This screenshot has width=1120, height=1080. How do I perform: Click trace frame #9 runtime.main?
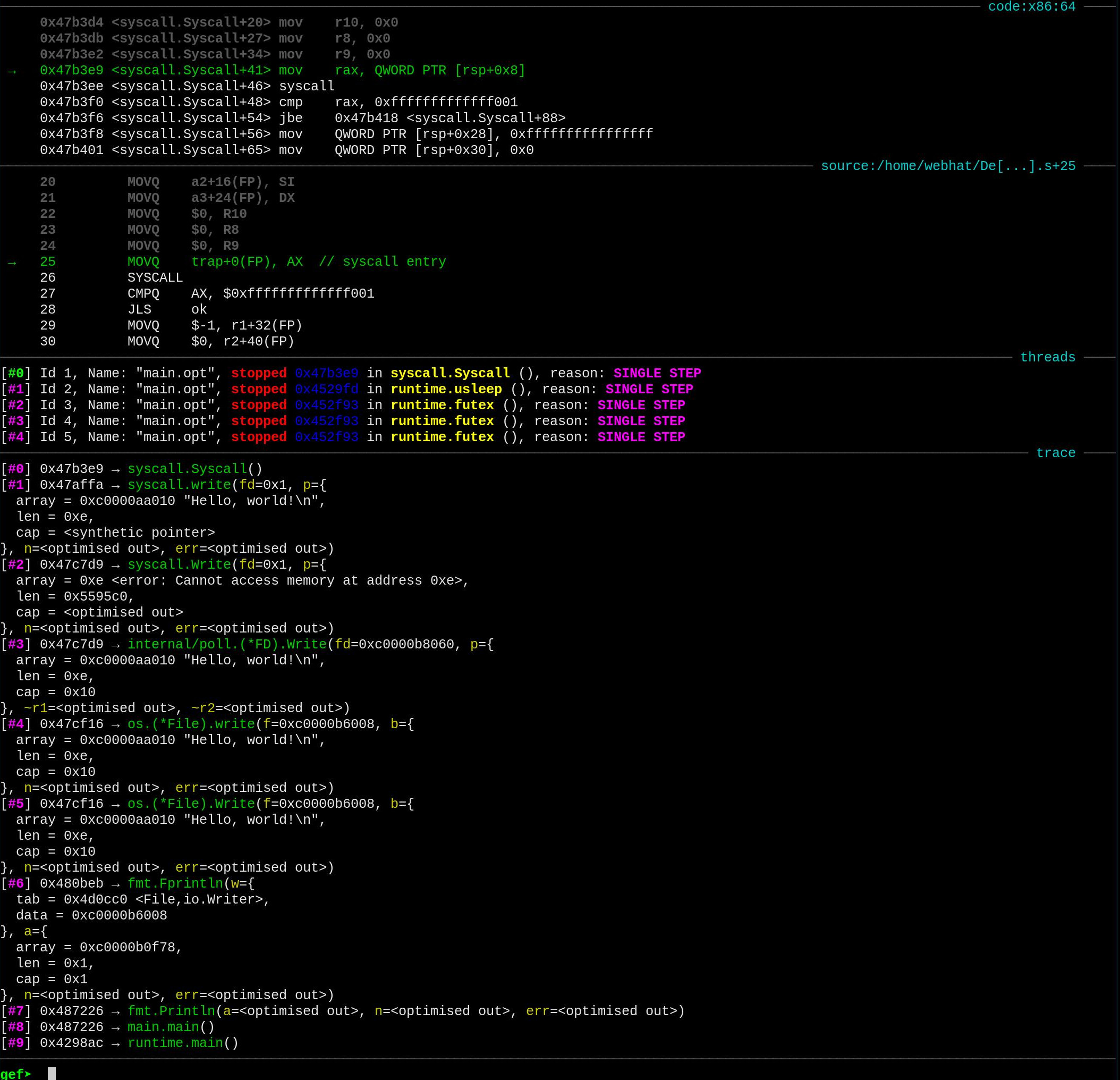click(175, 1043)
